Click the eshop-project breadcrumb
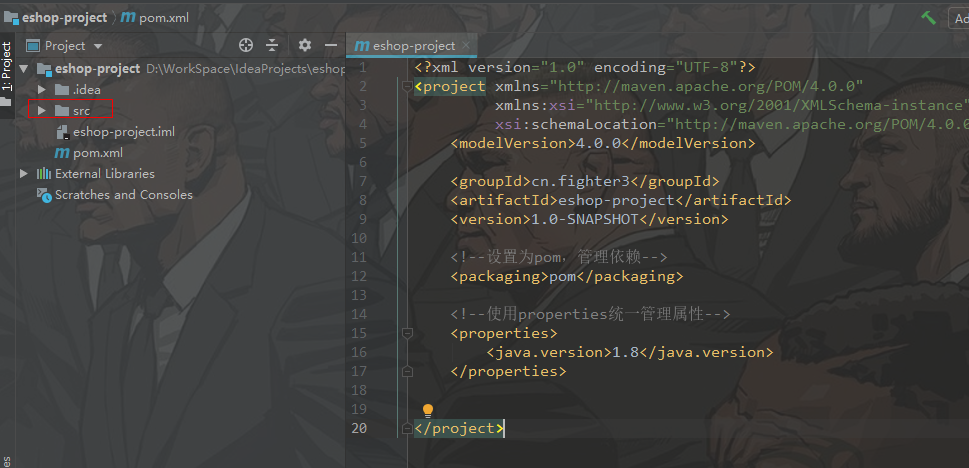This screenshot has height=468, width=969. [64, 18]
